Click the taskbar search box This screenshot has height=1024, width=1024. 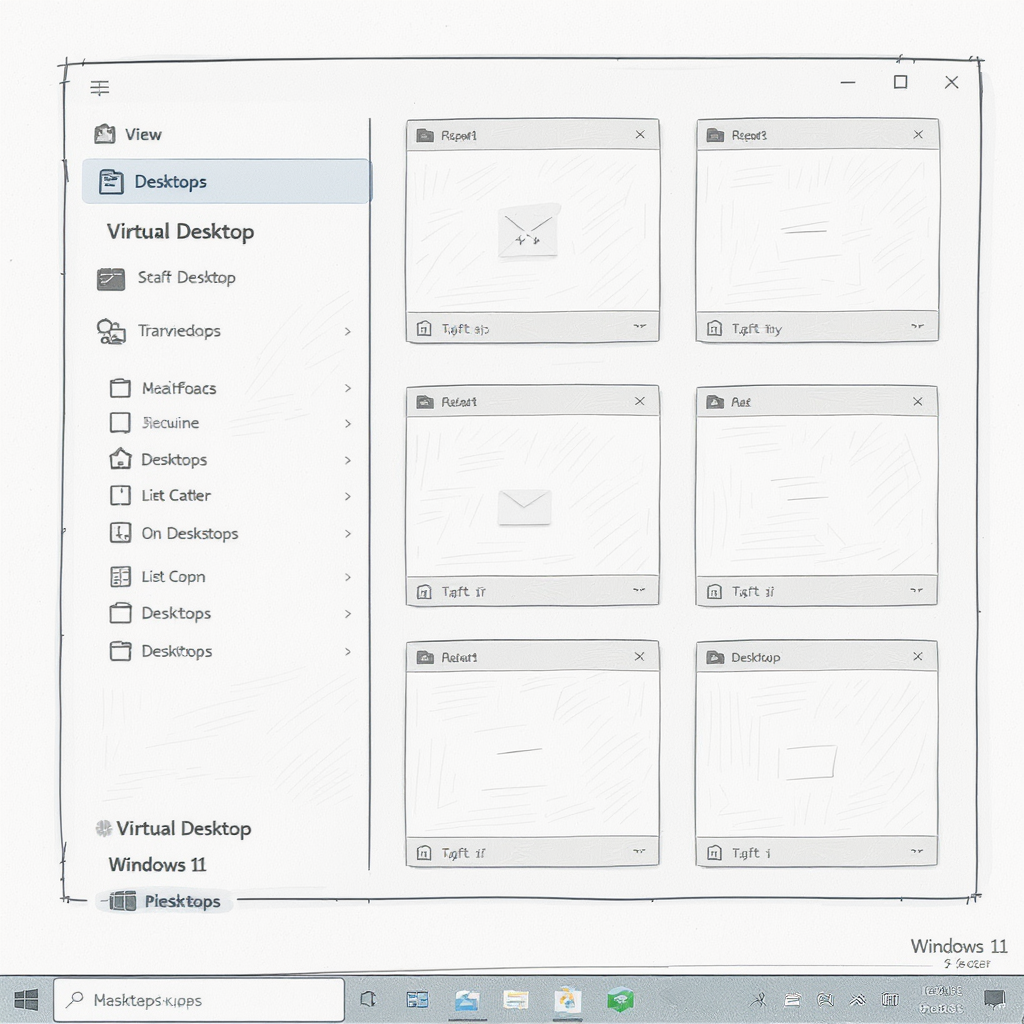point(199,1000)
